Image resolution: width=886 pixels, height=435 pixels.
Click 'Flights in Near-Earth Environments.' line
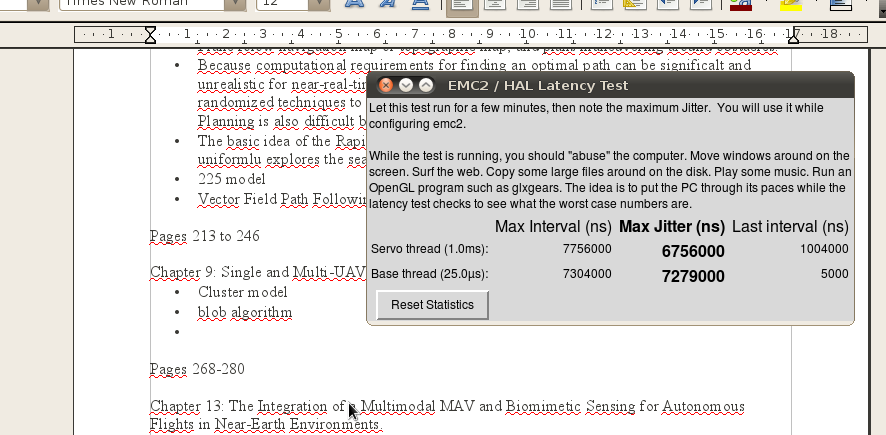(266, 424)
